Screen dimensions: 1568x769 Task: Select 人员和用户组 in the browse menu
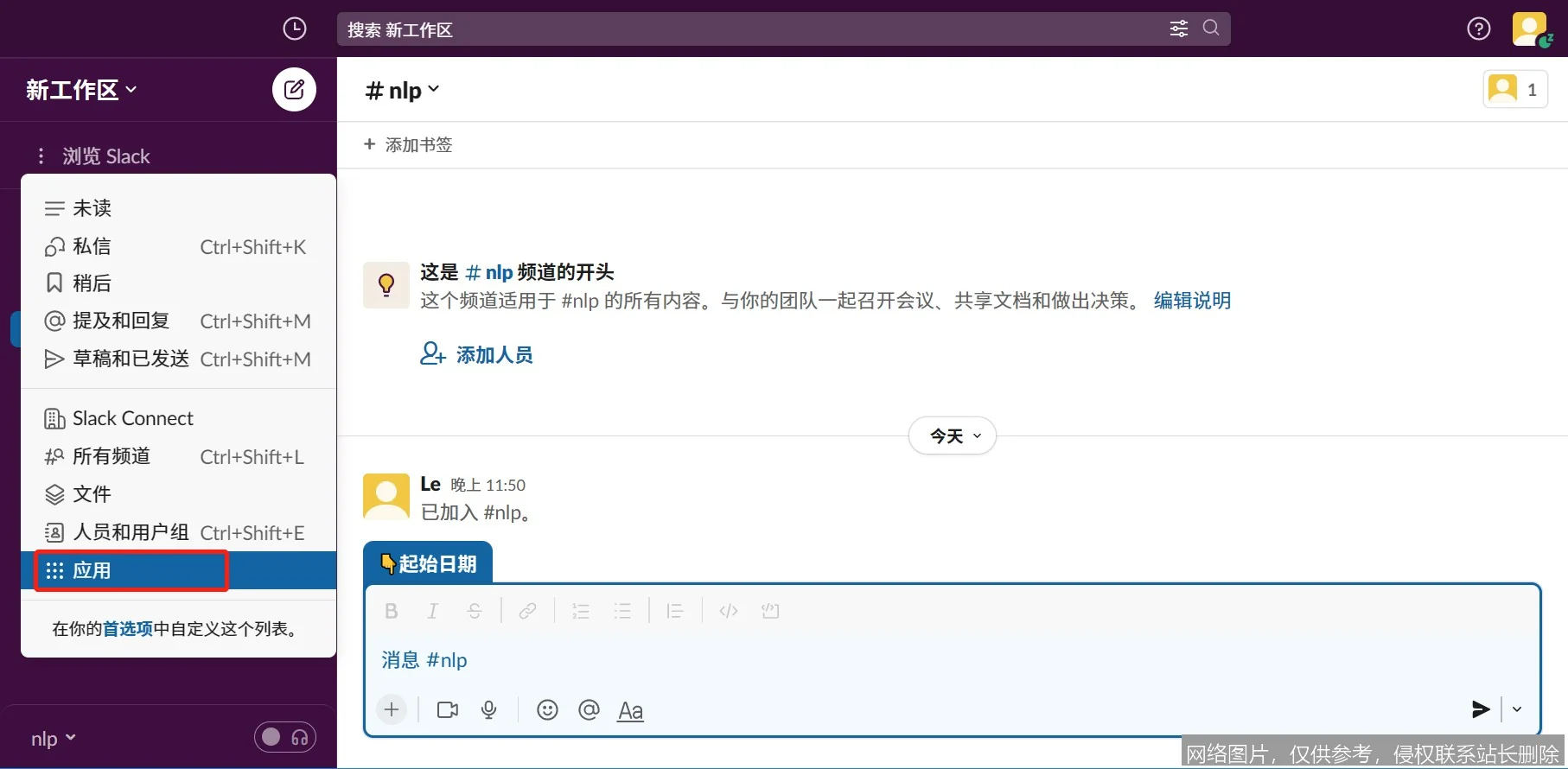178,532
